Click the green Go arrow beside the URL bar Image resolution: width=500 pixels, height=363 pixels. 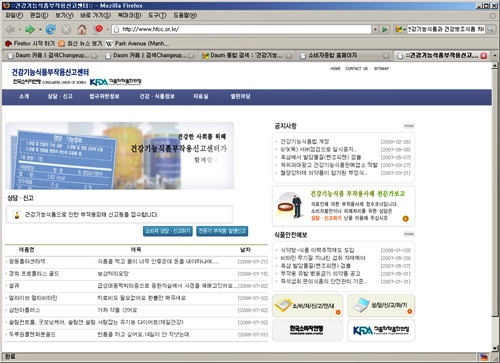coord(385,29)
